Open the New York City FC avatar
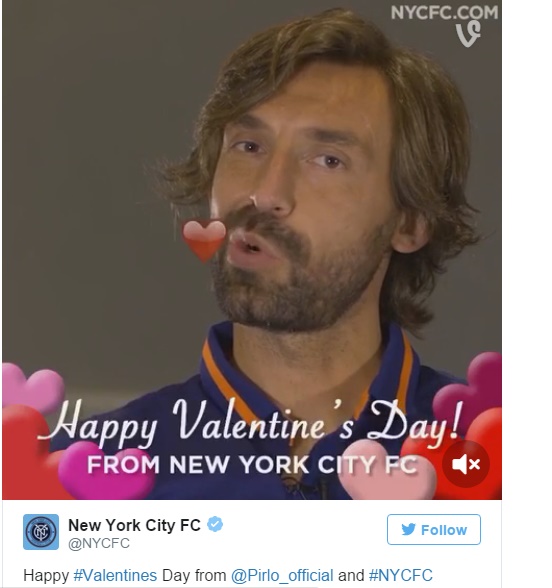The height and width of the screenshot is (588, 552). [x=41, y=532]
